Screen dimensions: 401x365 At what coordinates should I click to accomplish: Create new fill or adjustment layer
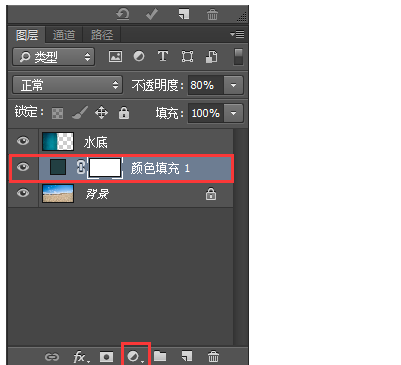[x=135, y=357]
